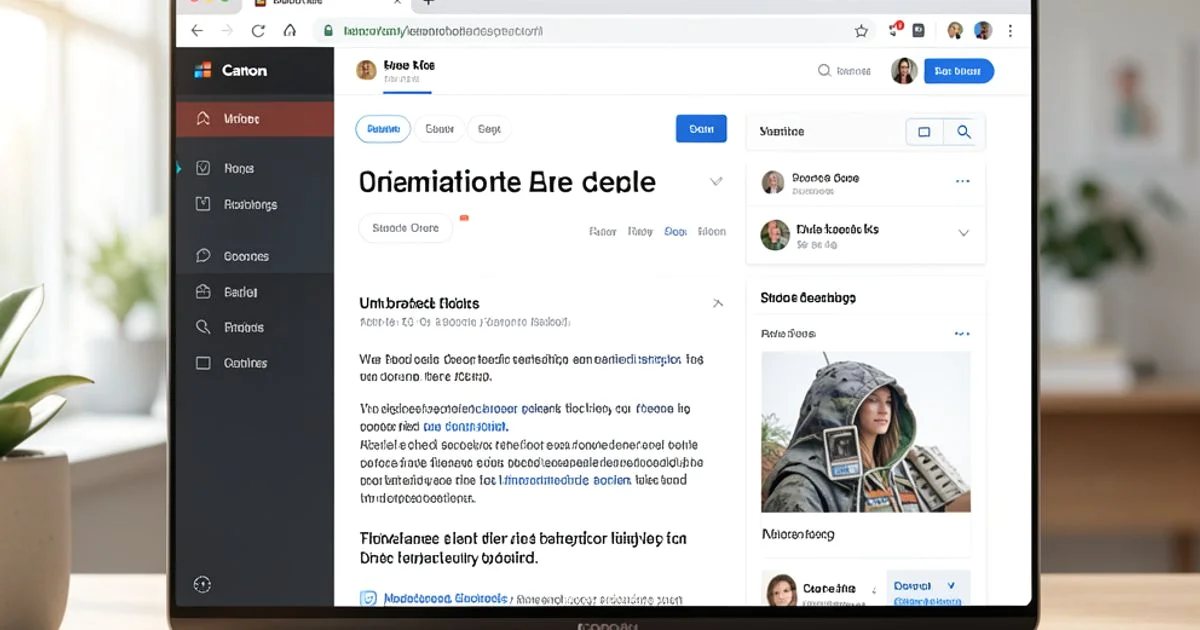Click the browser back arrow
1200x630 pixels.
(197, 31)
